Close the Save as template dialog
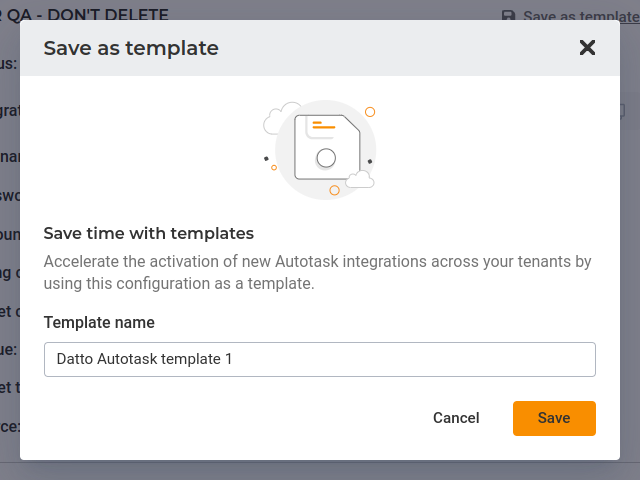The image size is (640, 480). click(587, 48)
